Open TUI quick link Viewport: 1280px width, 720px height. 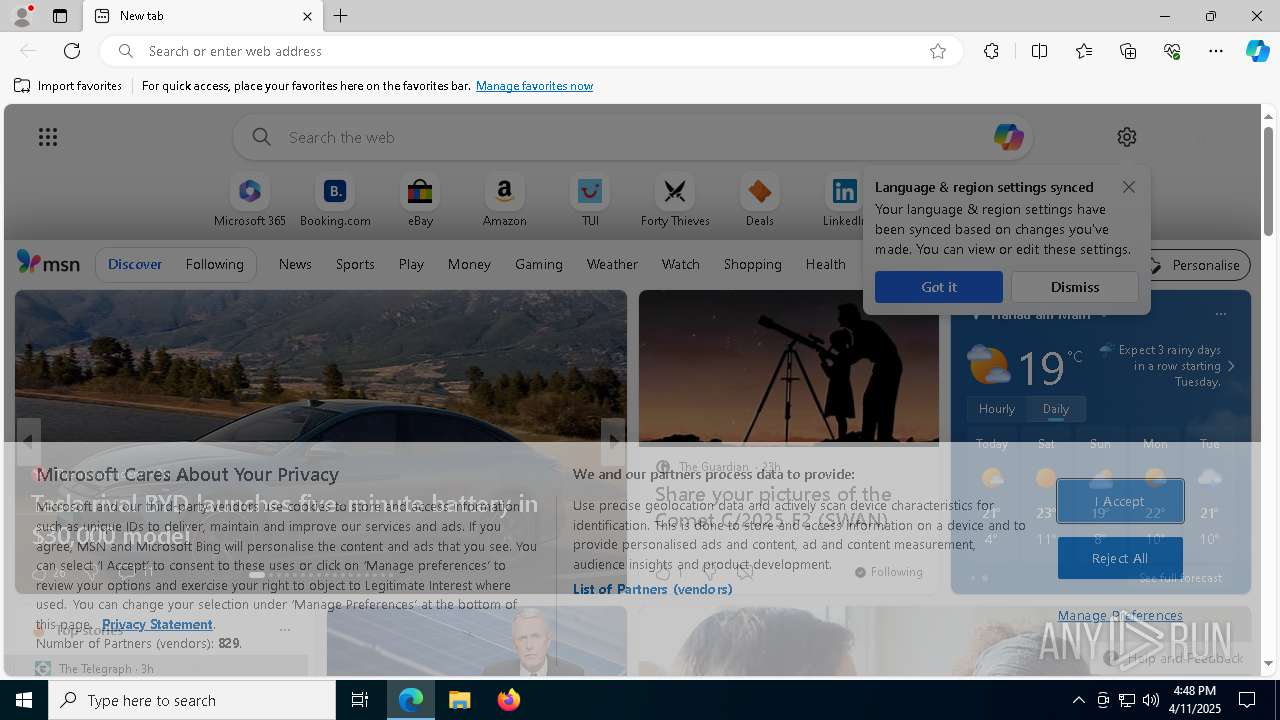click(x=590, y=201)
